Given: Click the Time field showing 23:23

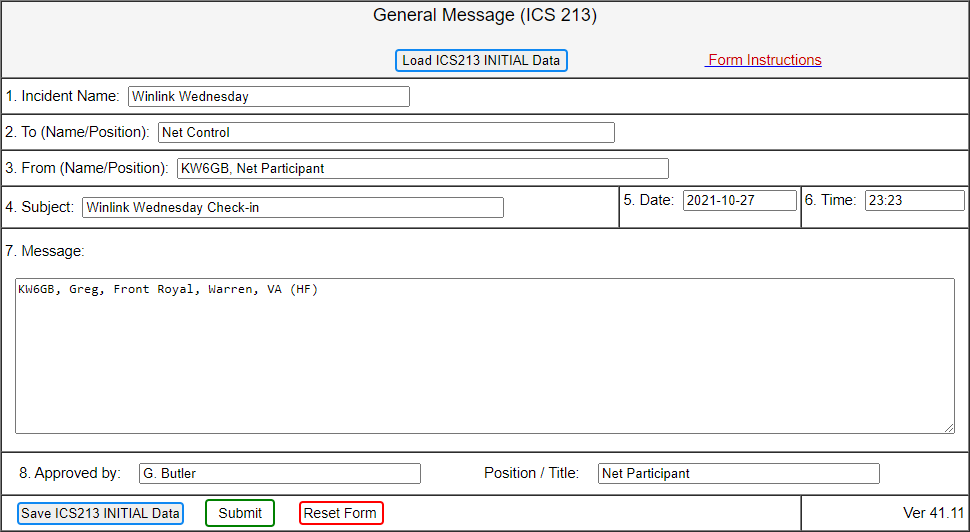Looking at the screenshot, I should pos(914,201).
